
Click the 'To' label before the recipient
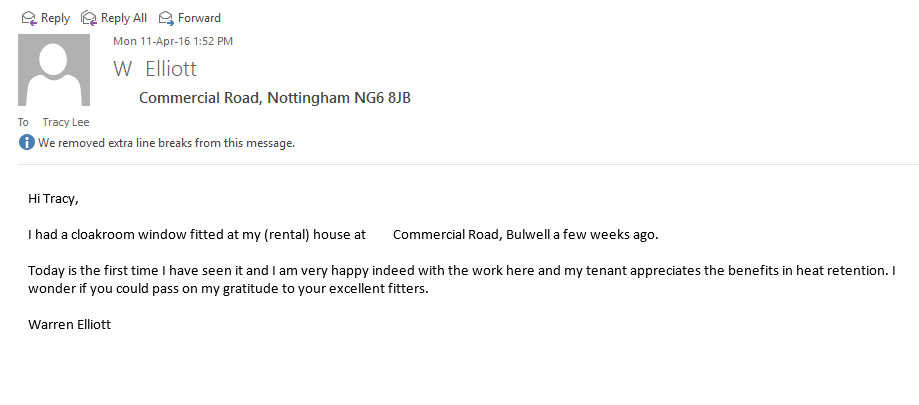pos(24,122)
